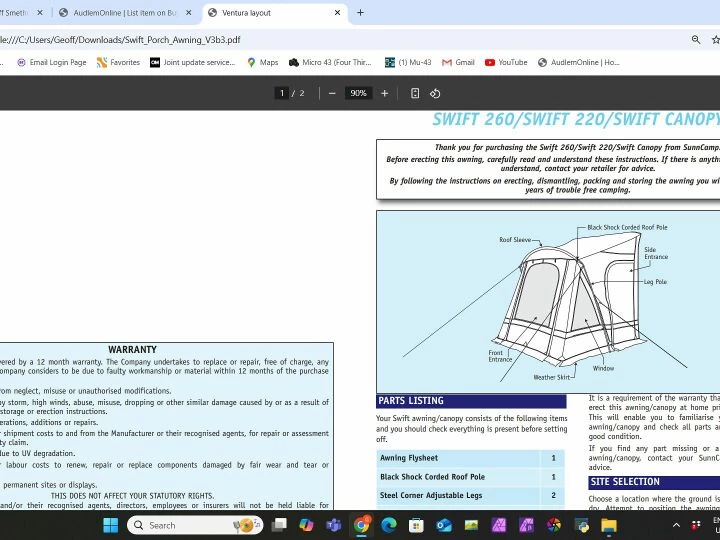This screenshot has height=540, width=720.
Task: Open the AudlemOnline | Ho... bookmark
Action: click(x=579, y=62)
